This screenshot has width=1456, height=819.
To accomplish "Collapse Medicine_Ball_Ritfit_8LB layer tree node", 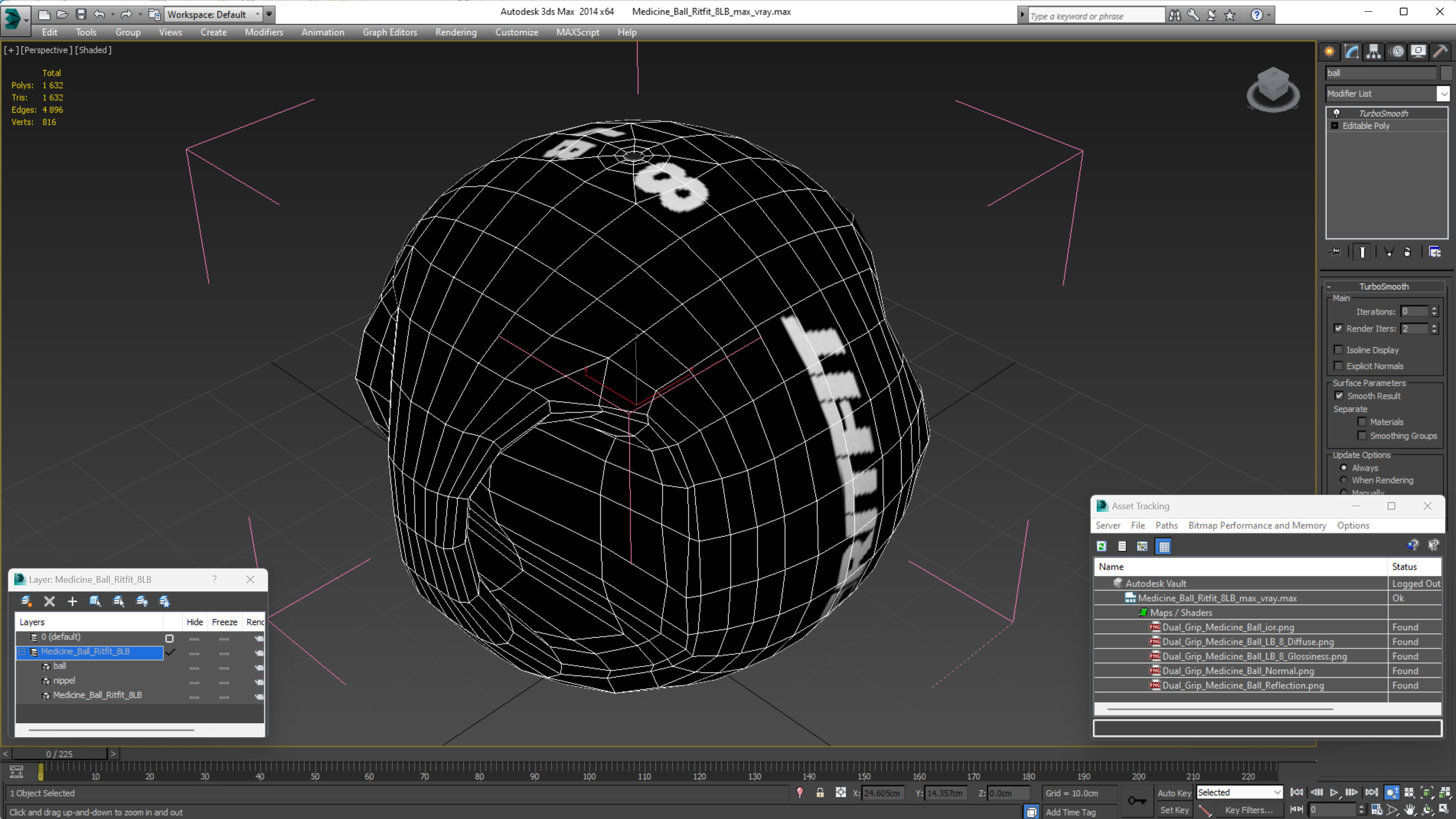I will coord(21,652).
